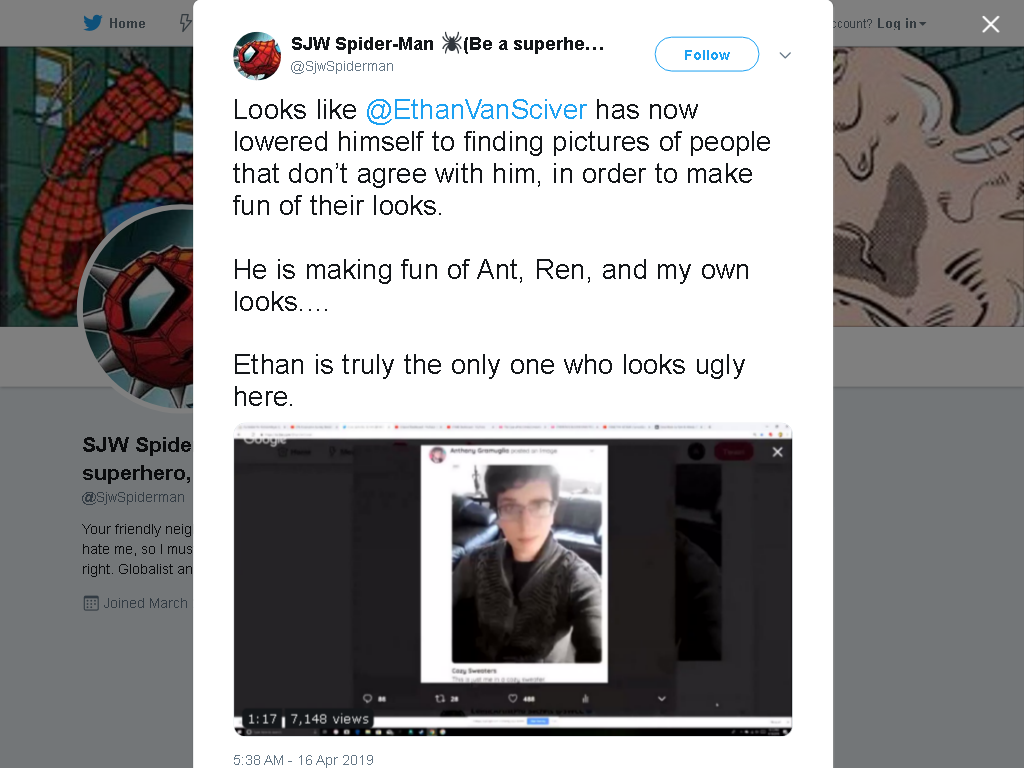Click the analytics bars icon in video
Screen dimensions: 1024x768
(x=585, y=699)
